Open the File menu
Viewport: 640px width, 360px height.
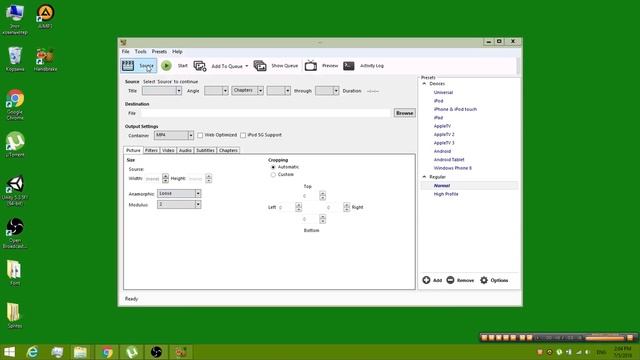pos(126,52)
